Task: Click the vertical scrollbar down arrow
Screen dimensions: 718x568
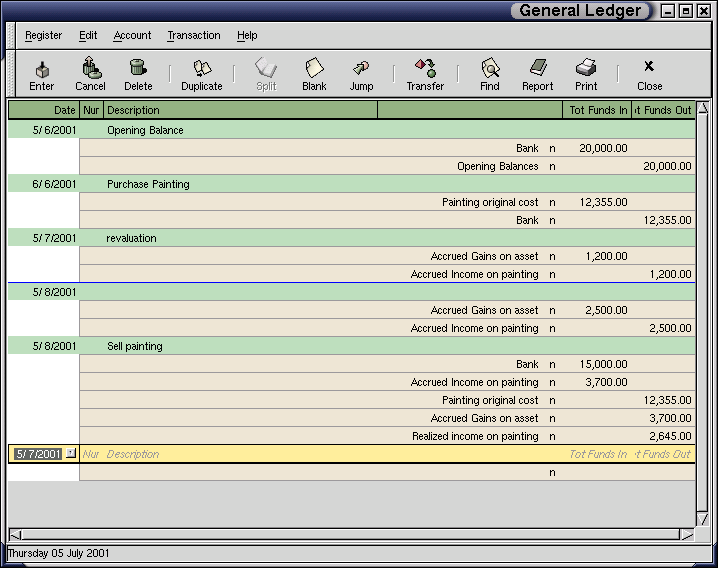Action: coord(703,519)
